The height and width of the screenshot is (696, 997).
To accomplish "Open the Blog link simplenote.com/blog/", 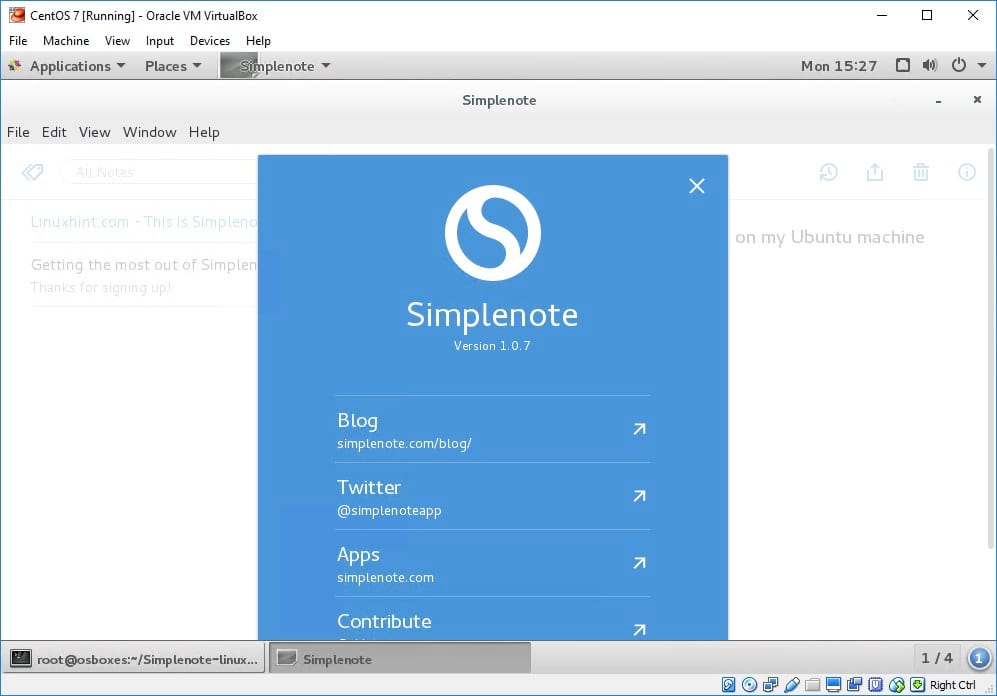I will 493,430.
